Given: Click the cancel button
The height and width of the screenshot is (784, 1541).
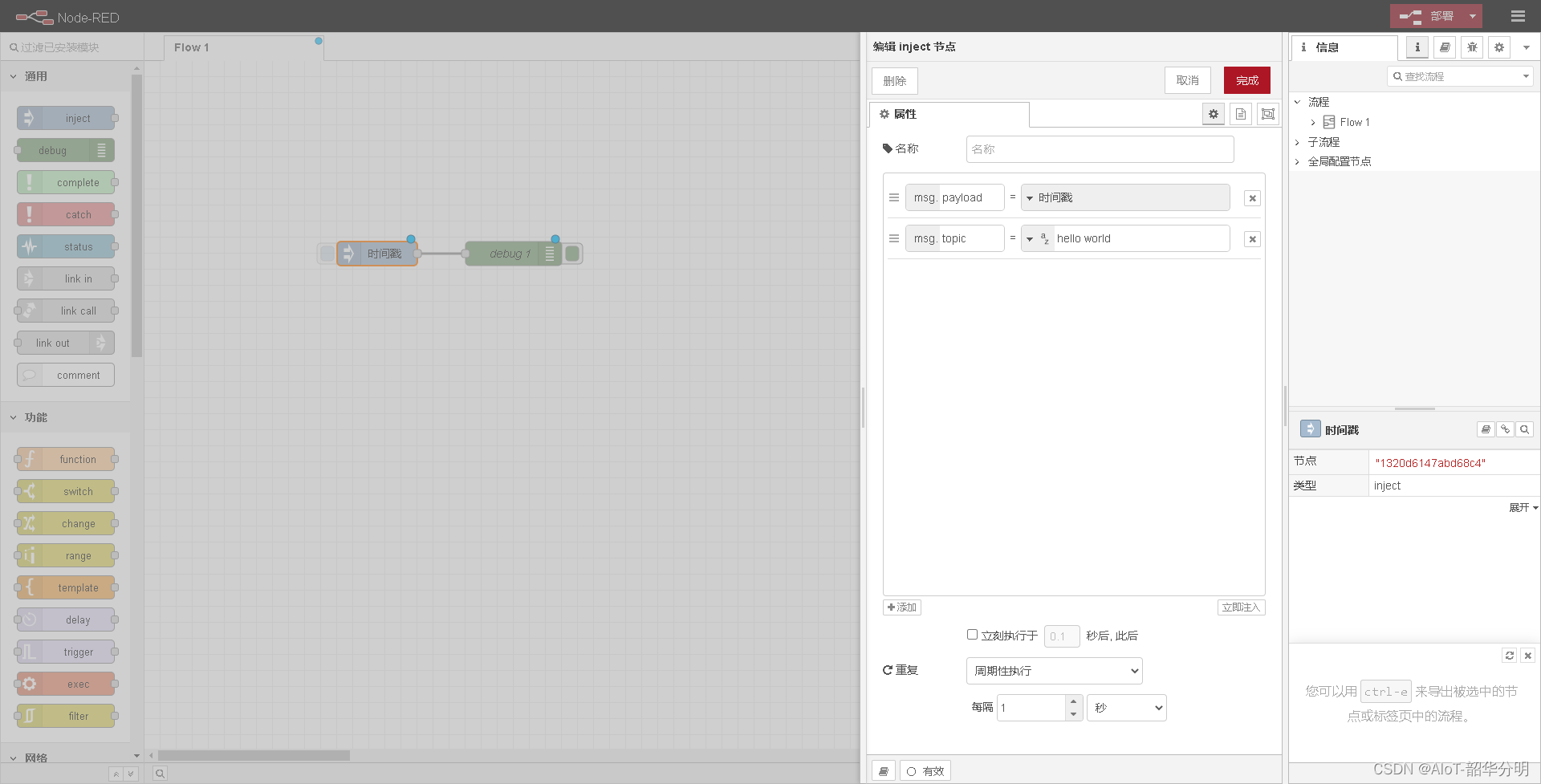Looking at the screenshot, I should [x=1188, y=80].
